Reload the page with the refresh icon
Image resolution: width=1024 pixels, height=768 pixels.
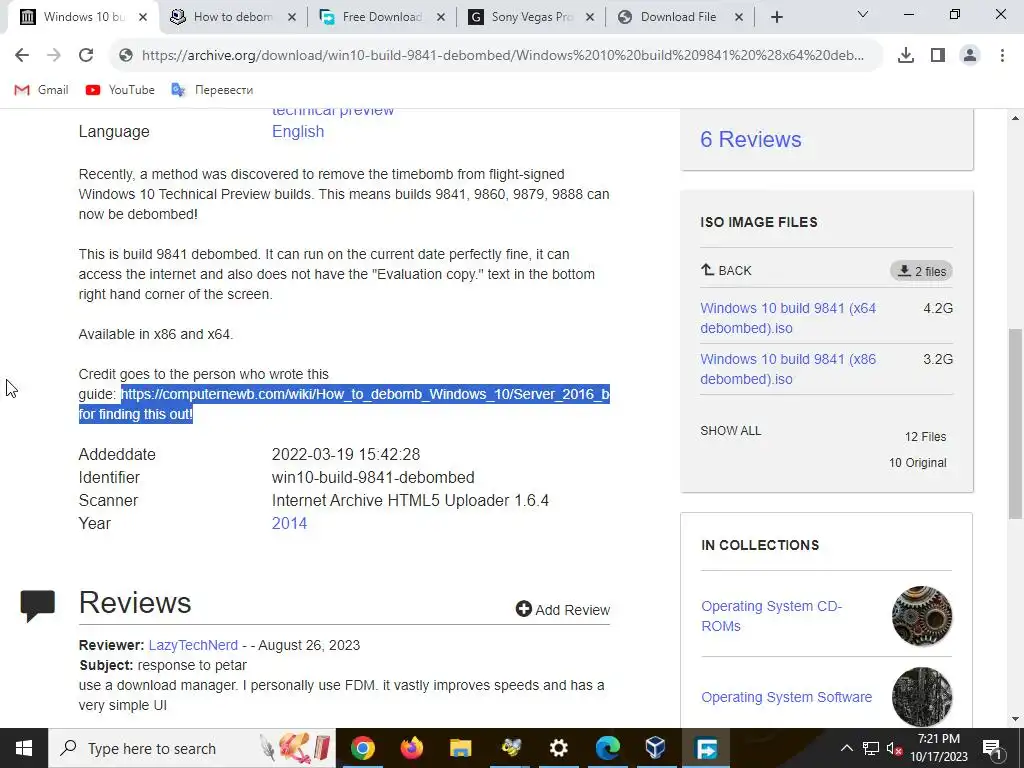click(x=86, y=56)
